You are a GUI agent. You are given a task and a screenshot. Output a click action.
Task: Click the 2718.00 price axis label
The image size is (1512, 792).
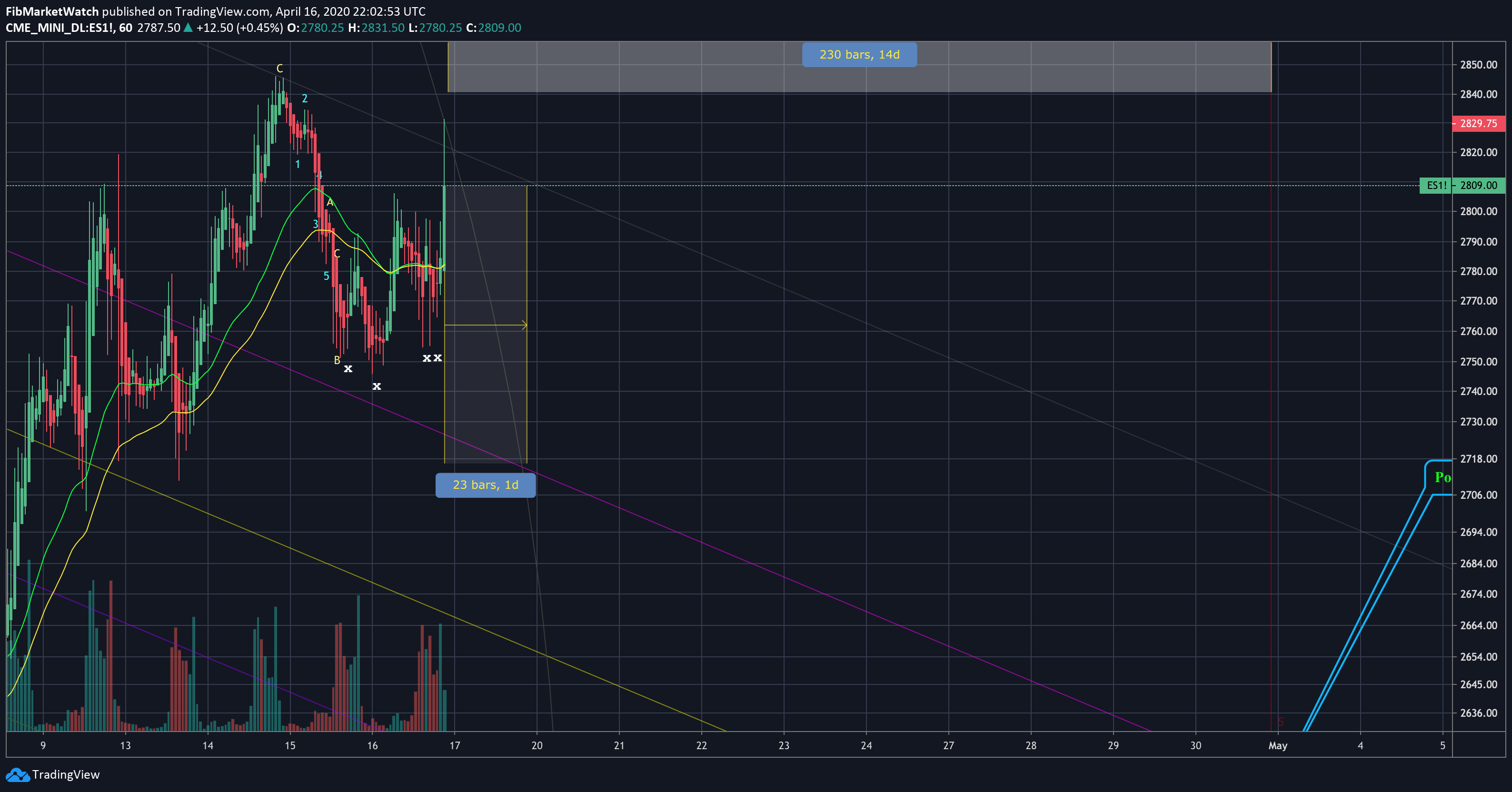click(x=1479, y=459)
